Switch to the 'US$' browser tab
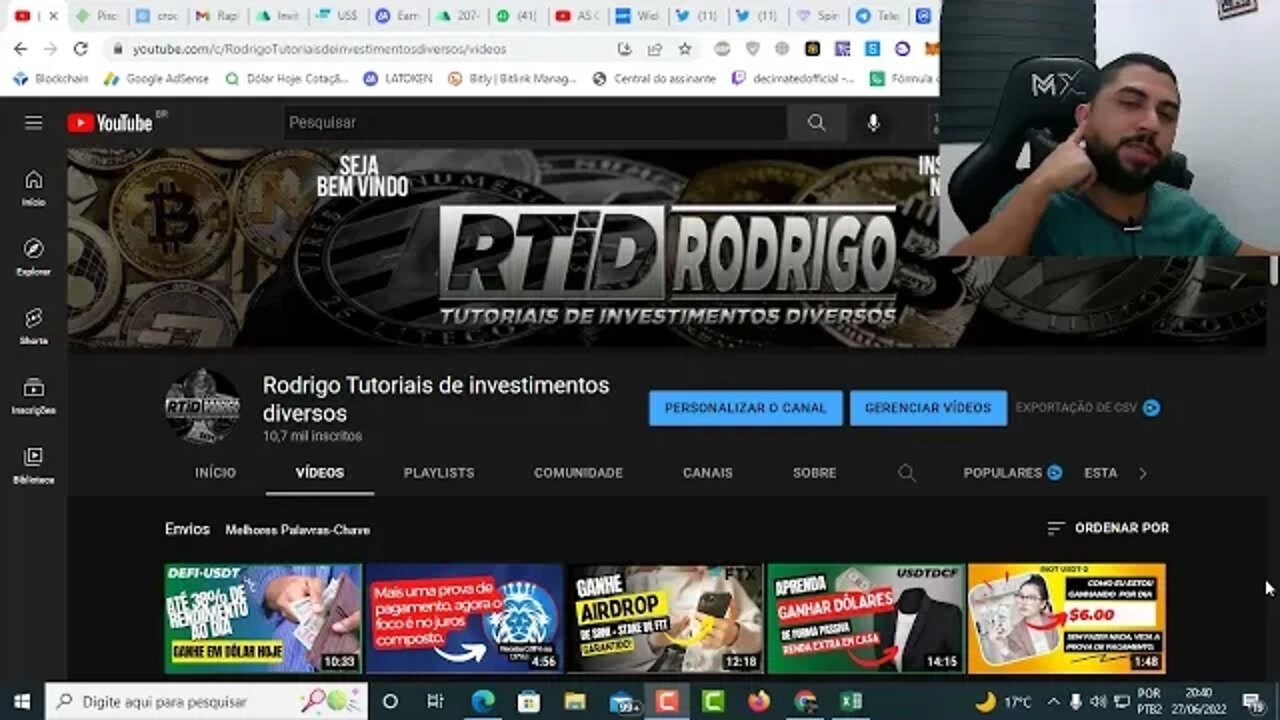Image resolution: width=1280 pixels, height=720 pixels. pos(336,16)
